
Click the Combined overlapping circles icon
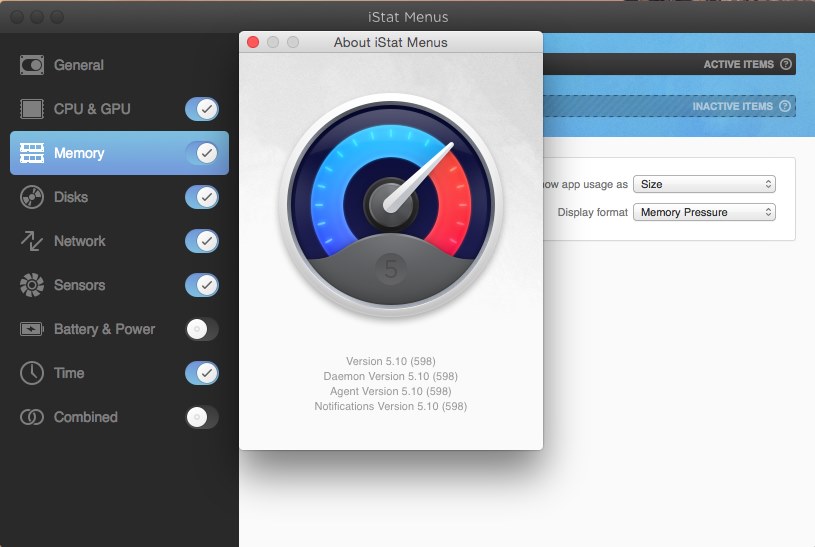tap(33, 417)
